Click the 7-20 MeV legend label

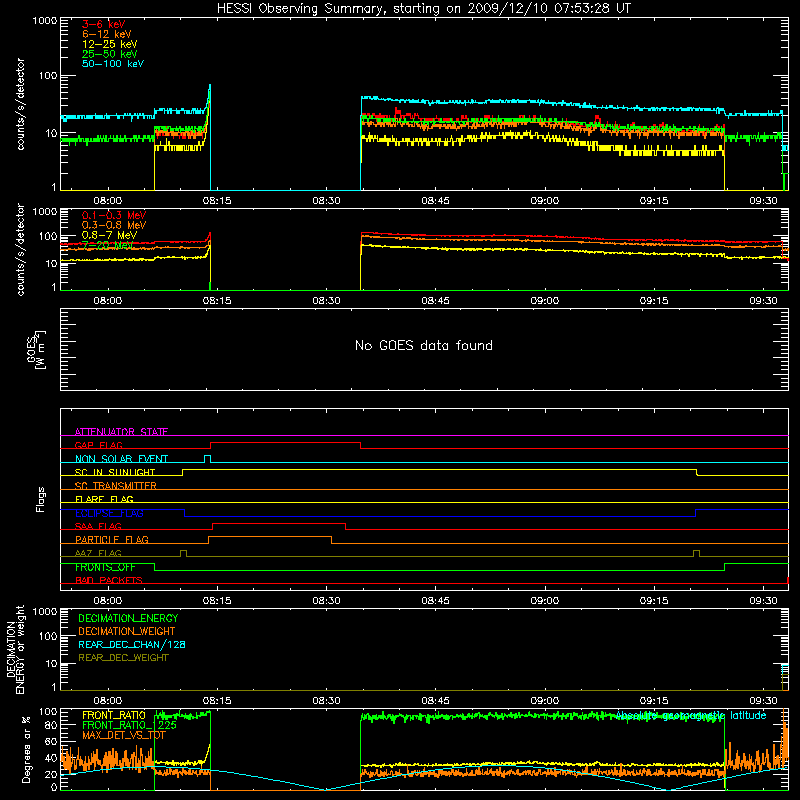pos(107,245)
